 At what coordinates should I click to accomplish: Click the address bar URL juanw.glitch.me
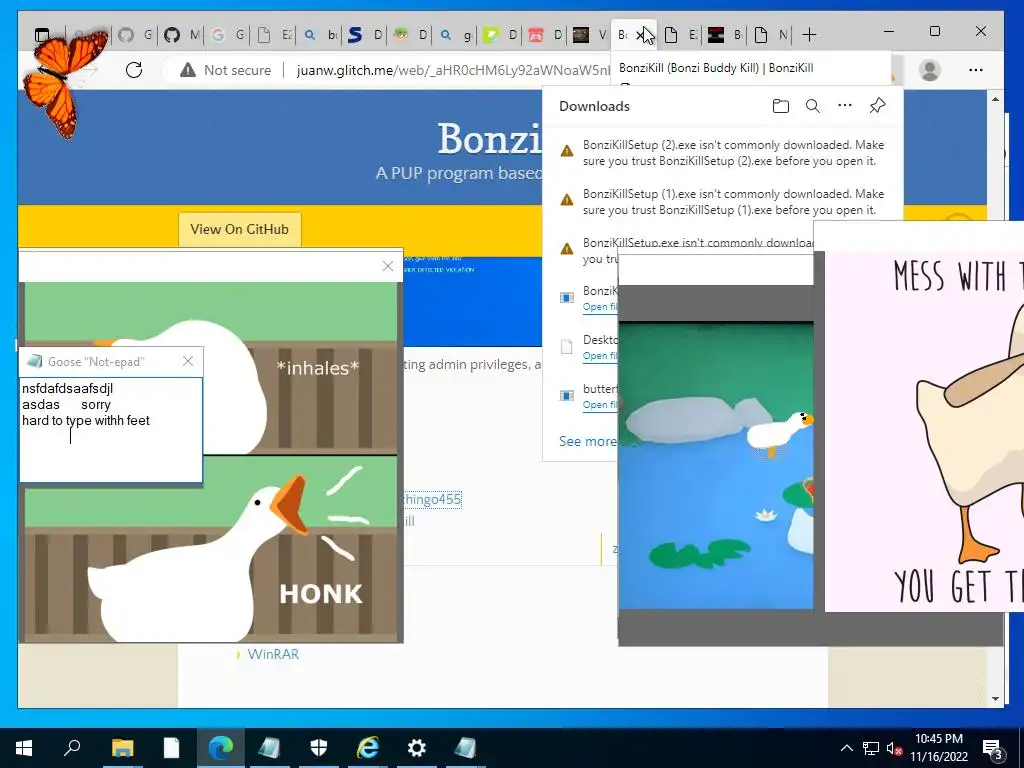[x=453, y=70]
